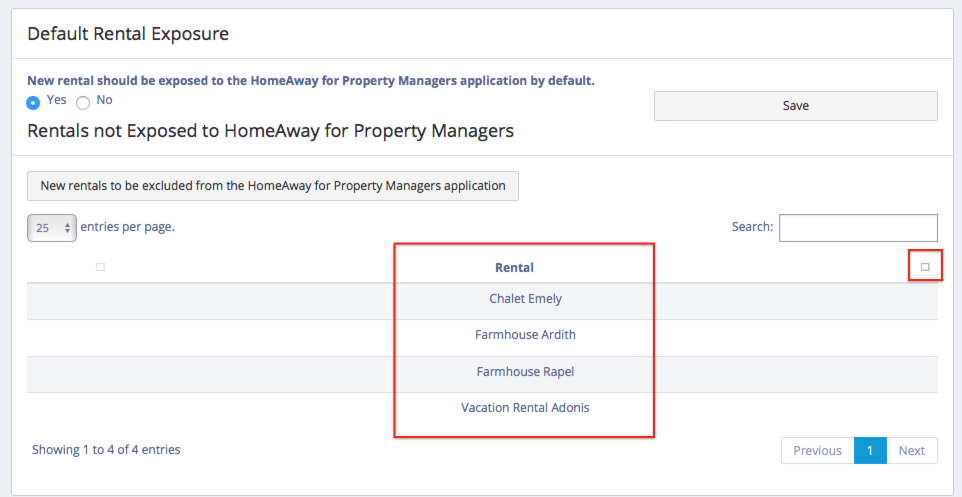Click the Default Rental Exposure panel title

(x=128, y=34)
